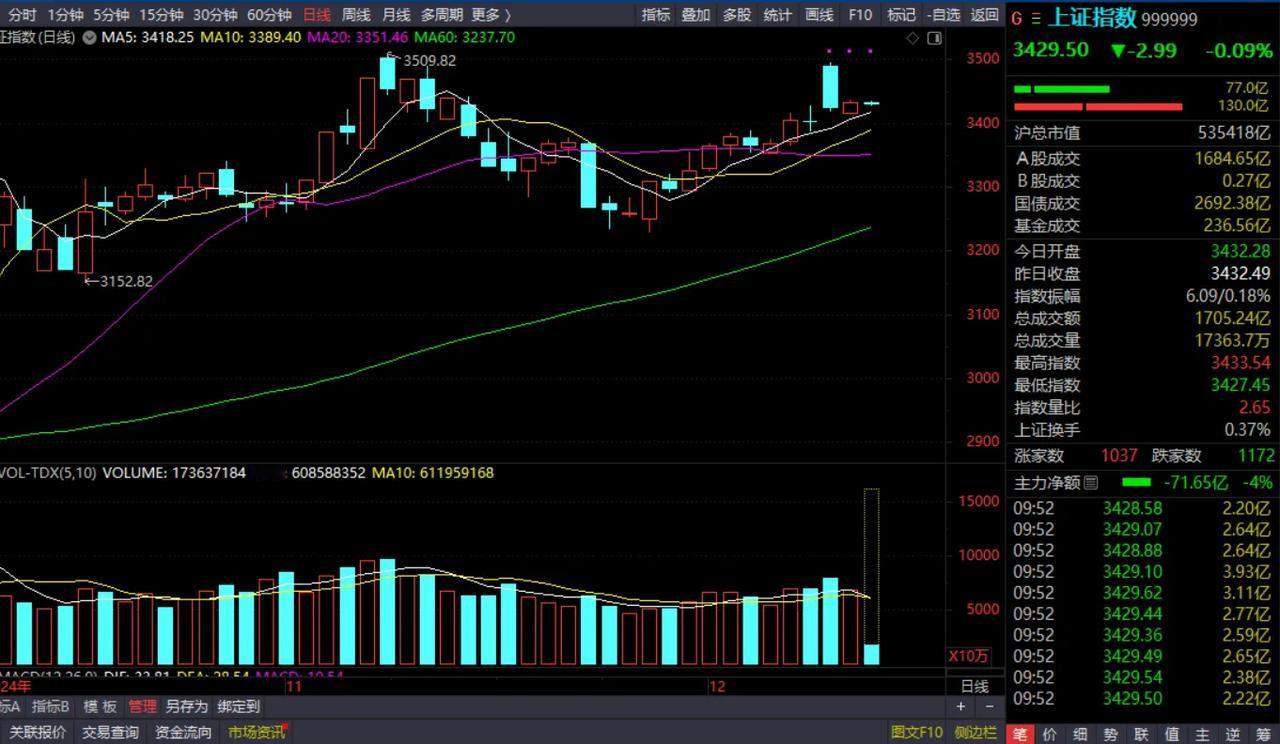The width and height of the screenshot is (1280, 744).
Task: Click the 返回 back button
Action: pyautogui.click(x=985, y=14)
